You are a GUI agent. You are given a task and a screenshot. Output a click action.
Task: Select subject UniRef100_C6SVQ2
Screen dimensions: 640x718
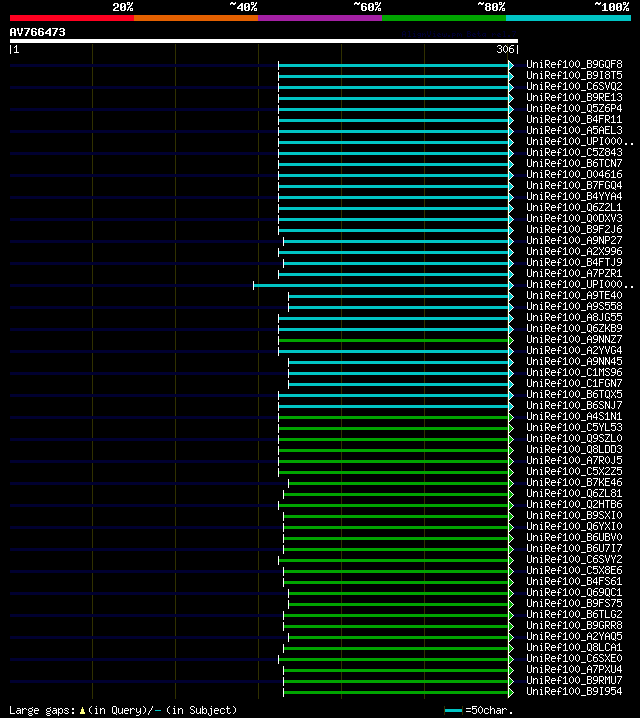point(574,86)
